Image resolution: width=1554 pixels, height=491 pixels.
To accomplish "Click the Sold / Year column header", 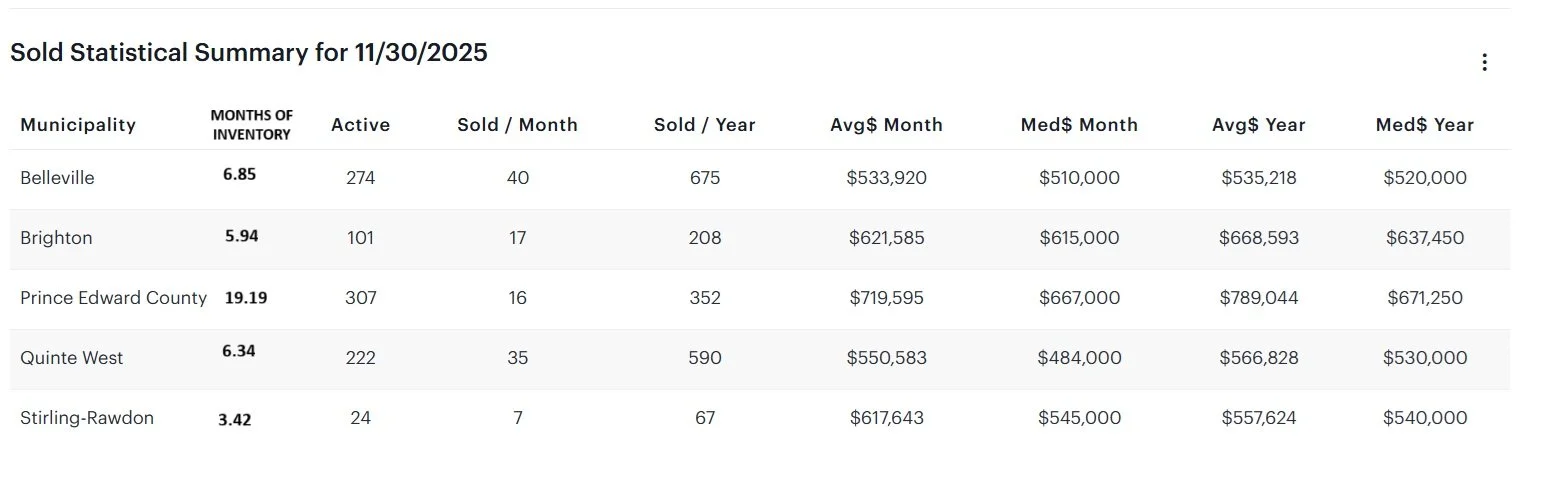I will pyautogui.click(x=705, y=125).
